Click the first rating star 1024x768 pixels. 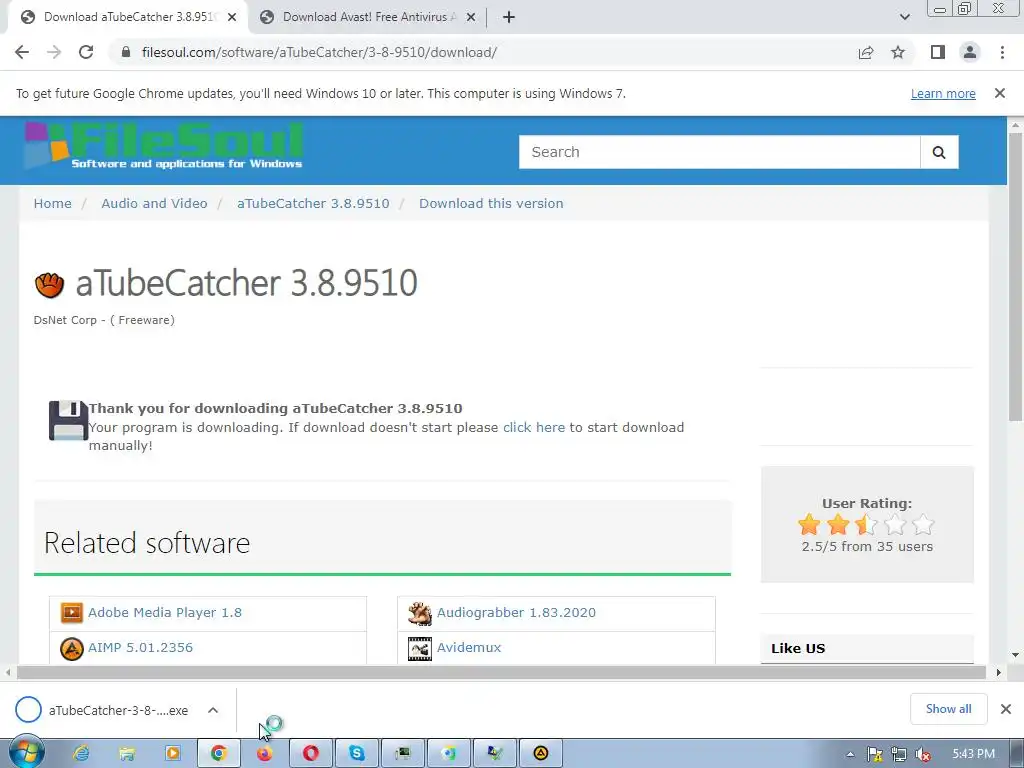tap(809, 524)
